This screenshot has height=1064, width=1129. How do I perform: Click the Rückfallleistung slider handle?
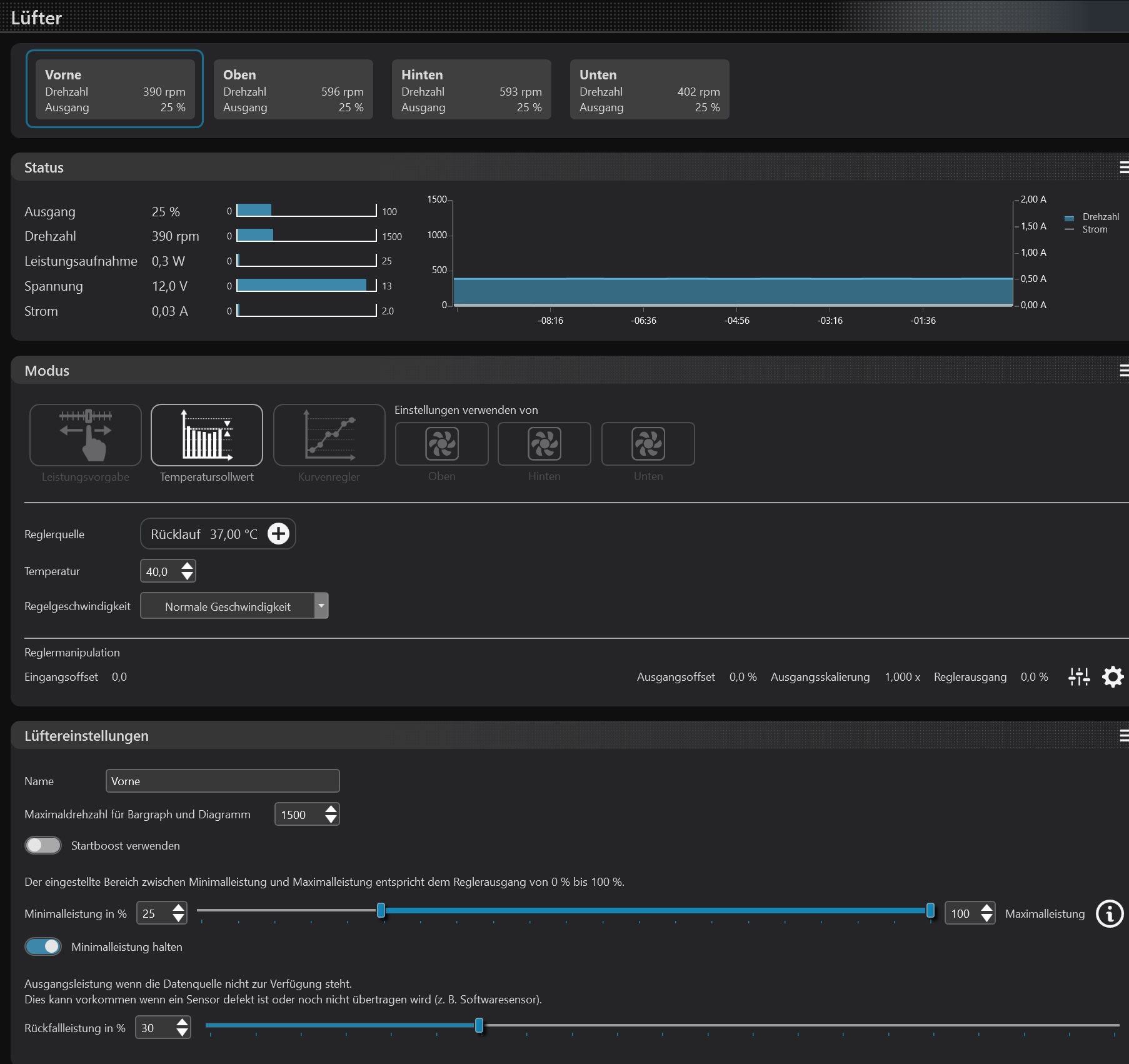click(479, 1025)
